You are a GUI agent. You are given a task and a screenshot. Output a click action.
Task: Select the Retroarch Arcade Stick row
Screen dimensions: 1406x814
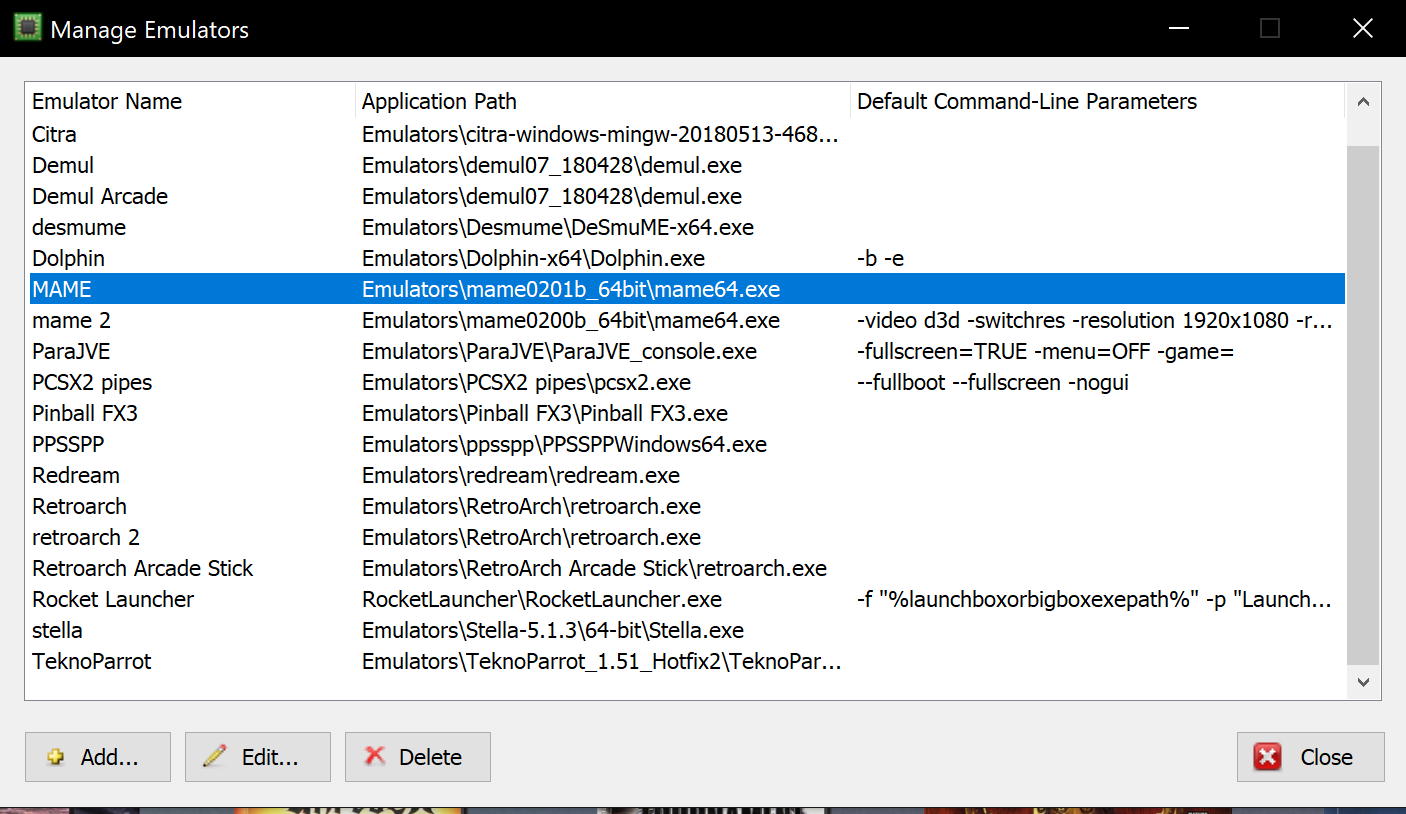(x=687, y=568)
